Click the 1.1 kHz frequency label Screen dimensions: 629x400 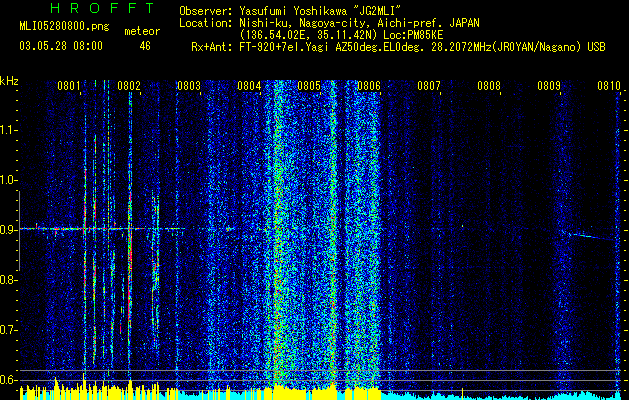pyautogui.click(x=9, y=130)
